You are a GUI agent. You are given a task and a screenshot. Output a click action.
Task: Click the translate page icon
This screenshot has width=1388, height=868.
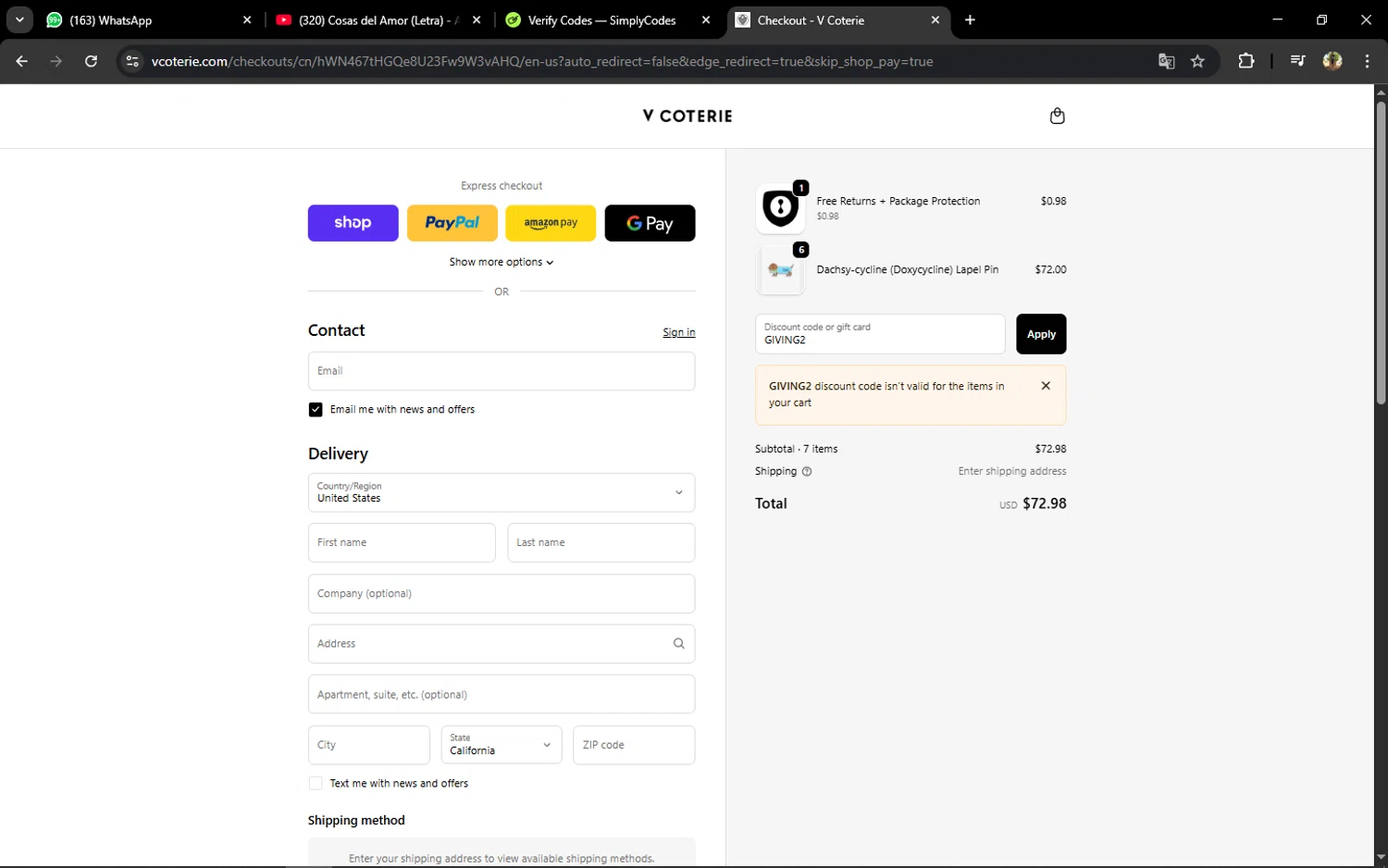point(1166,61)
